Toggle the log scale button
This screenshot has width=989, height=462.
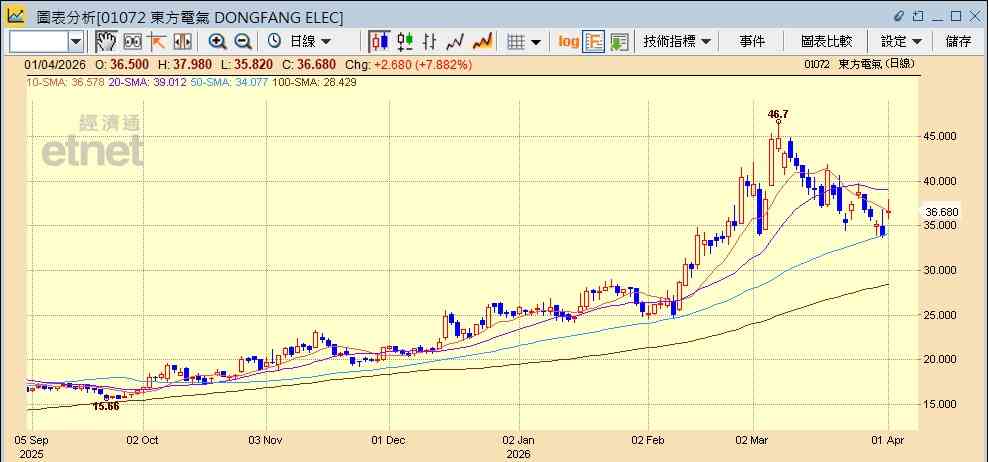[568, 42]
